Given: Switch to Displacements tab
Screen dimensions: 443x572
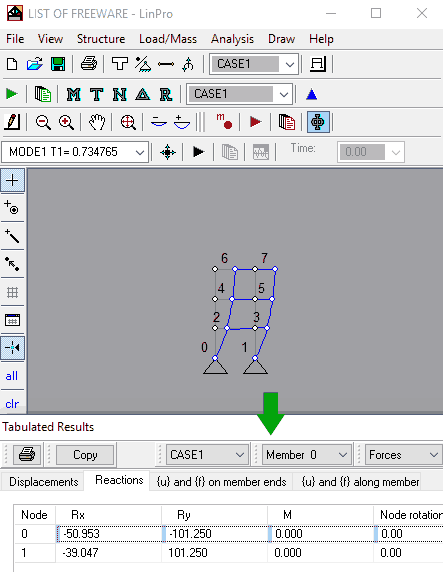Looking at the screenshot, I should pos(43,482).
